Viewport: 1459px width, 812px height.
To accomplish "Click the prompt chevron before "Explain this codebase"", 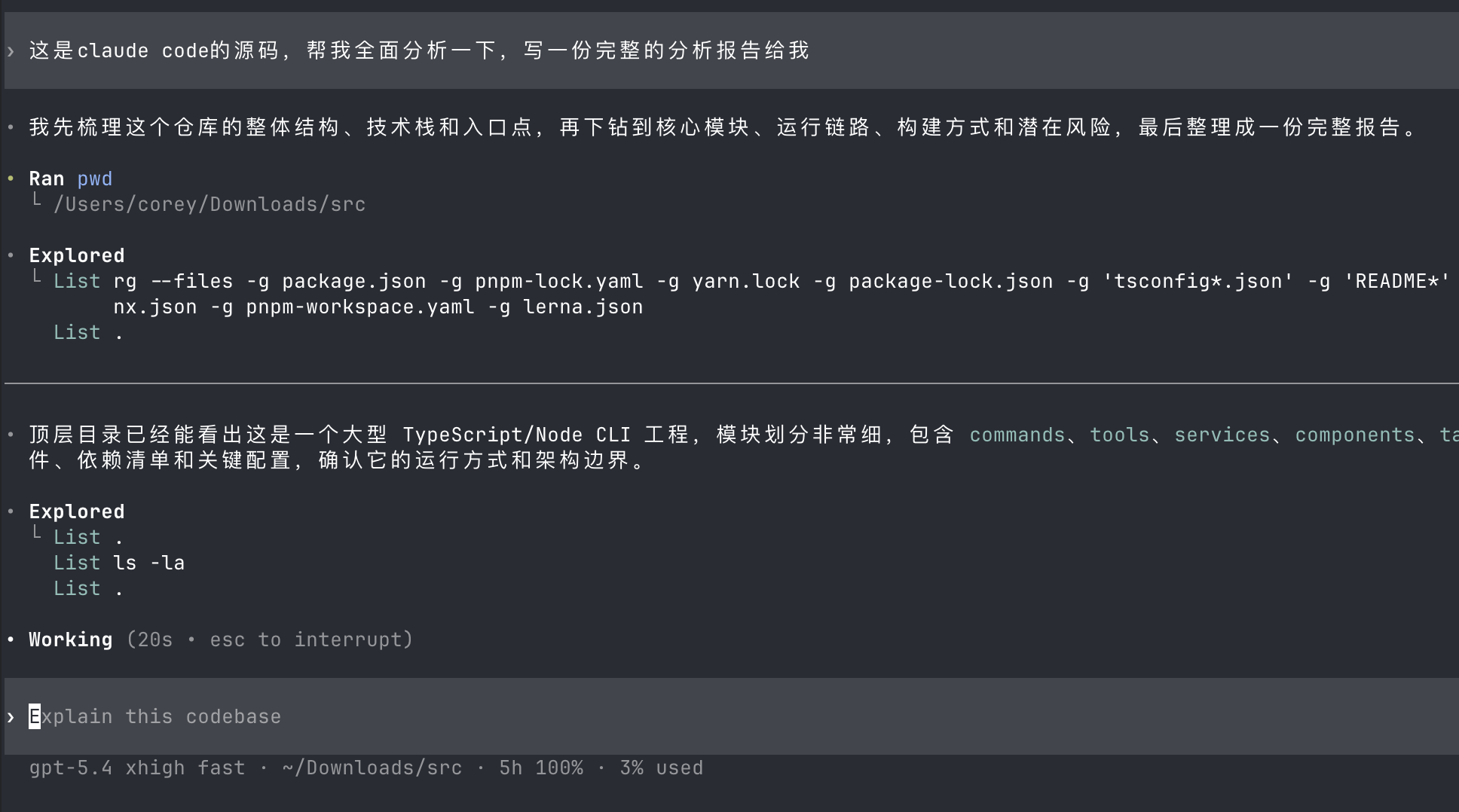I will 11,717.
